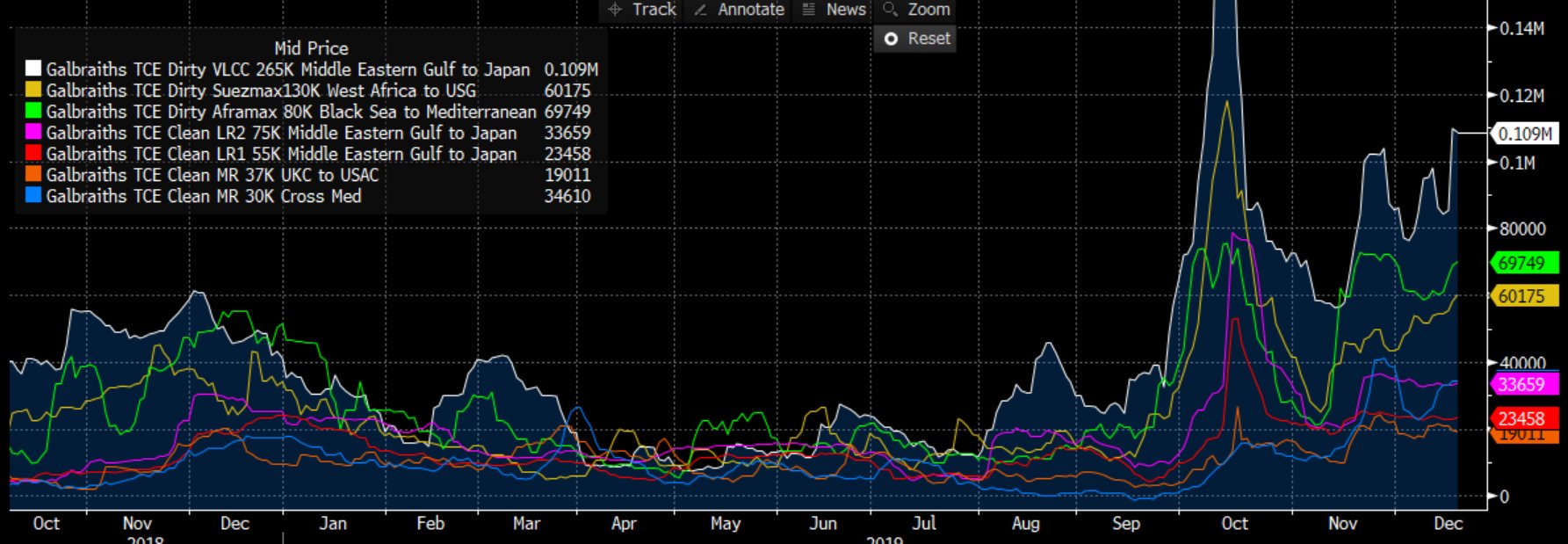This screenshot has width=1568, height=544.
Task: Click the blue MR 30K legend swatch
Action: [33, 195]
